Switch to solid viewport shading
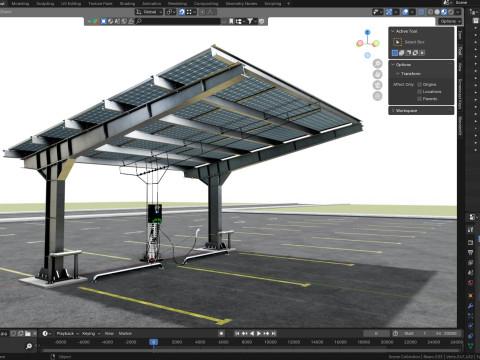Viewport: 480px width, 360px height. click(x=437, y=12)
